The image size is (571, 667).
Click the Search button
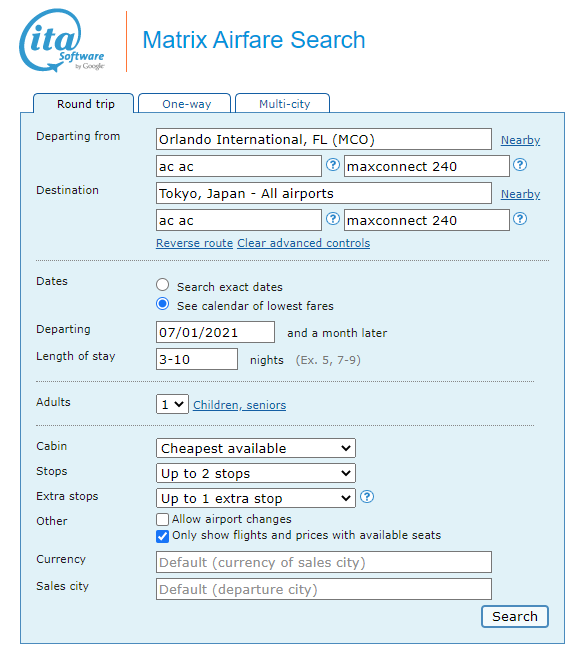point(515,616)
